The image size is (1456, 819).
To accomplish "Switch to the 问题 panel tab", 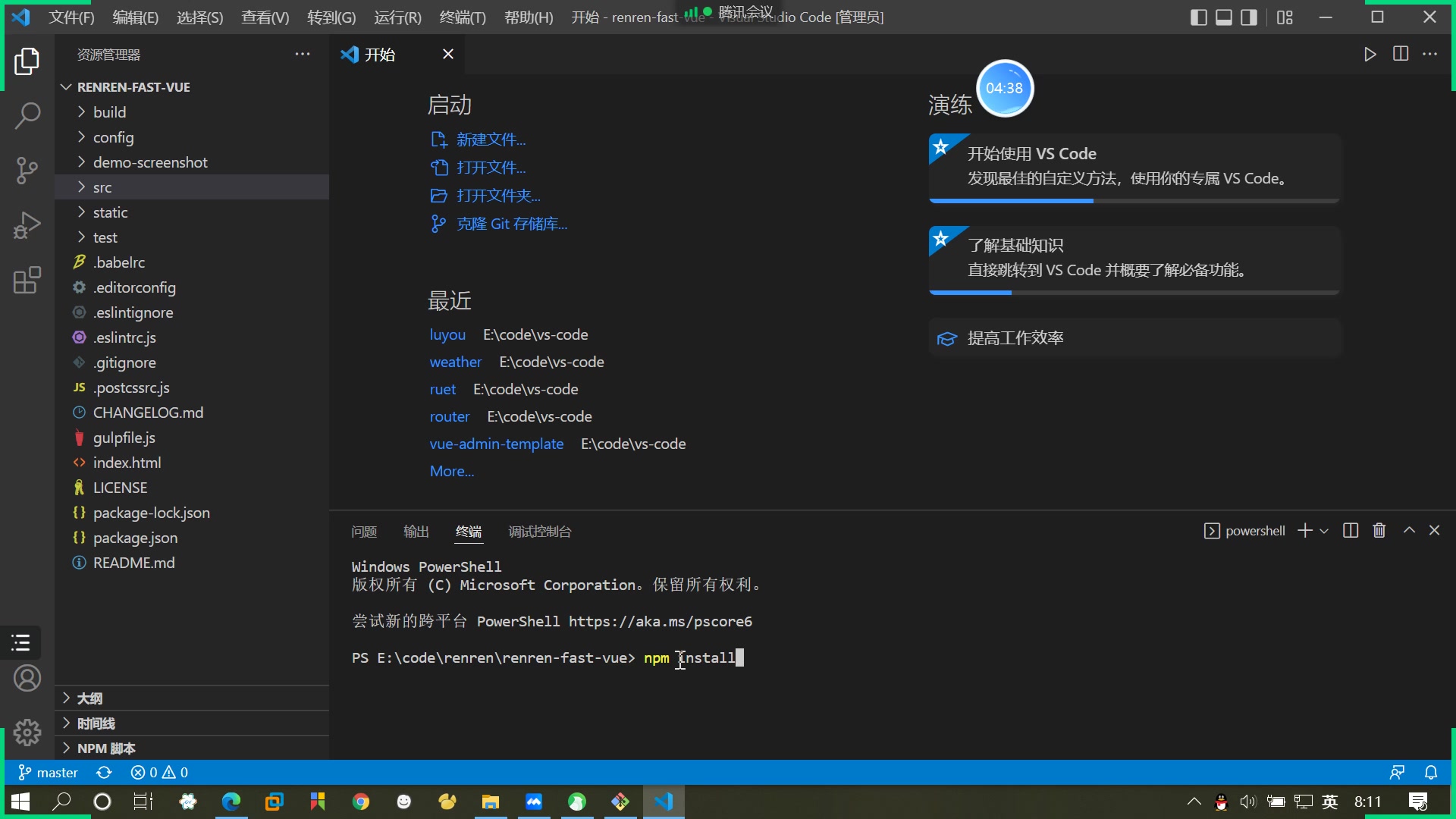I will [x=364, y=532].
